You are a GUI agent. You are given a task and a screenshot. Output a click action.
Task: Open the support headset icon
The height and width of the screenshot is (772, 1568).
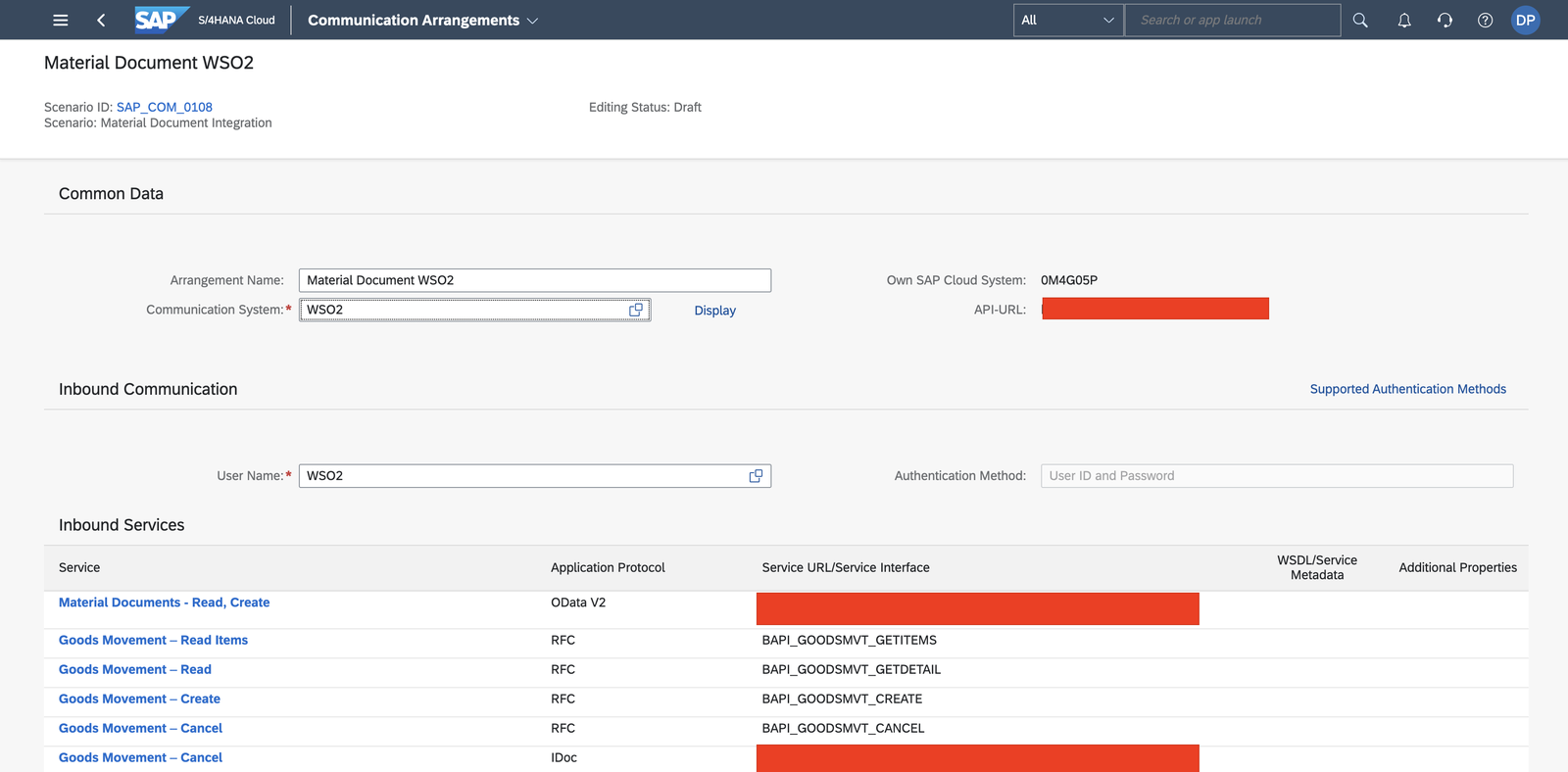coord(1445,20)
